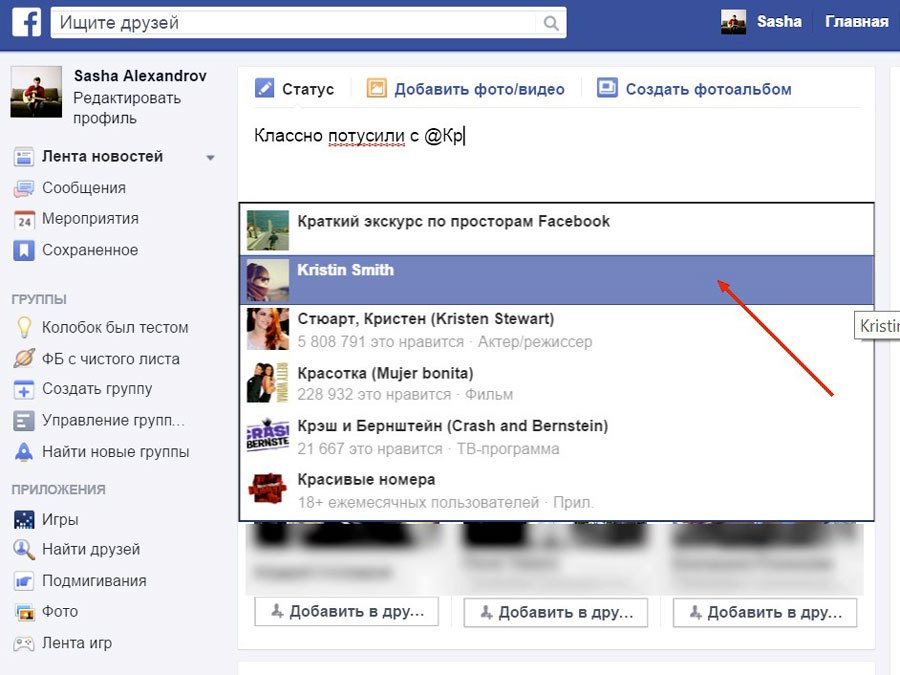Click the Sasha Alexandrov name link
This screenshot has height=675, width=900.
tap(140, 76)
